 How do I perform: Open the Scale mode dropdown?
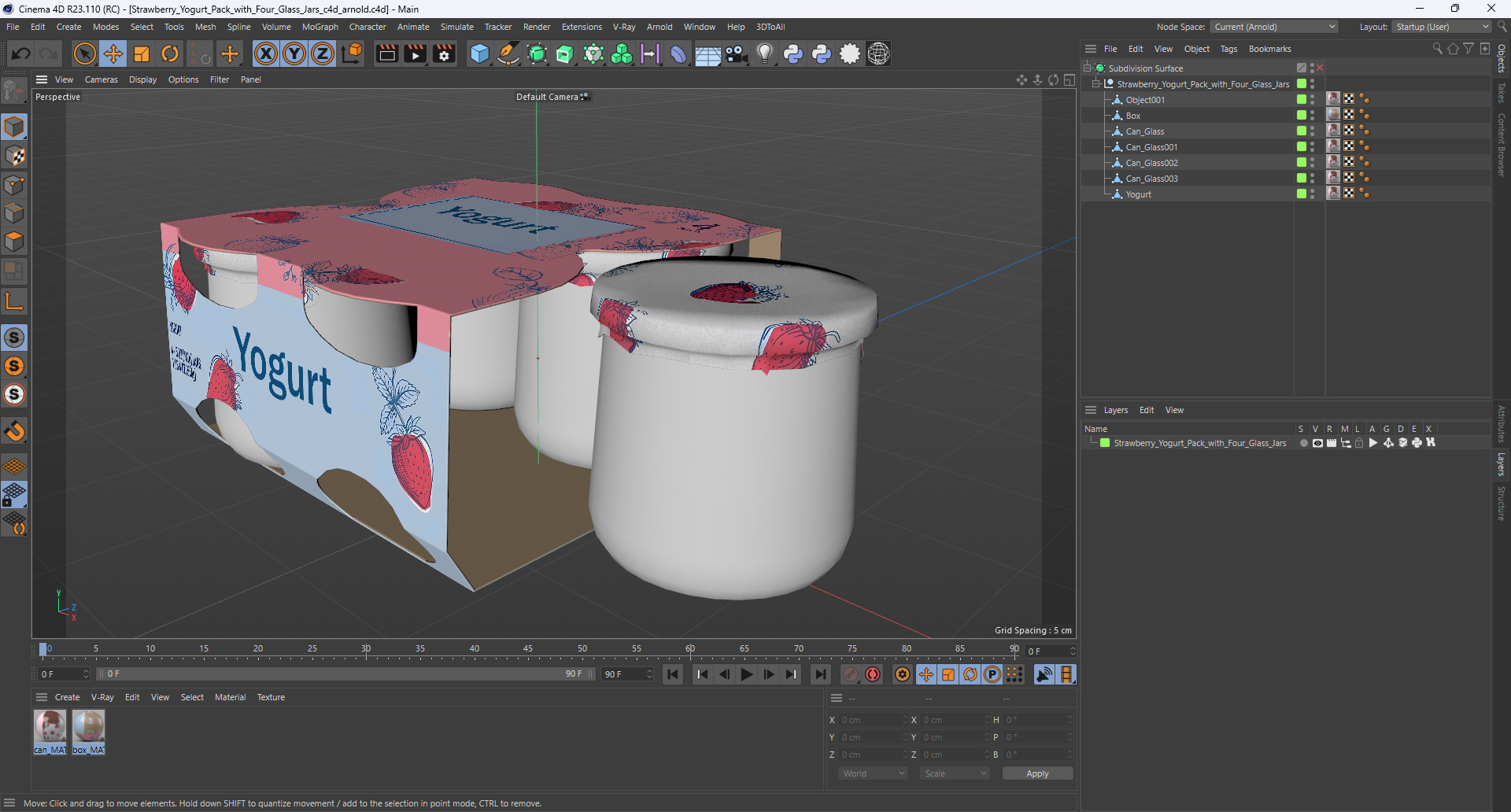click(955, 773)
